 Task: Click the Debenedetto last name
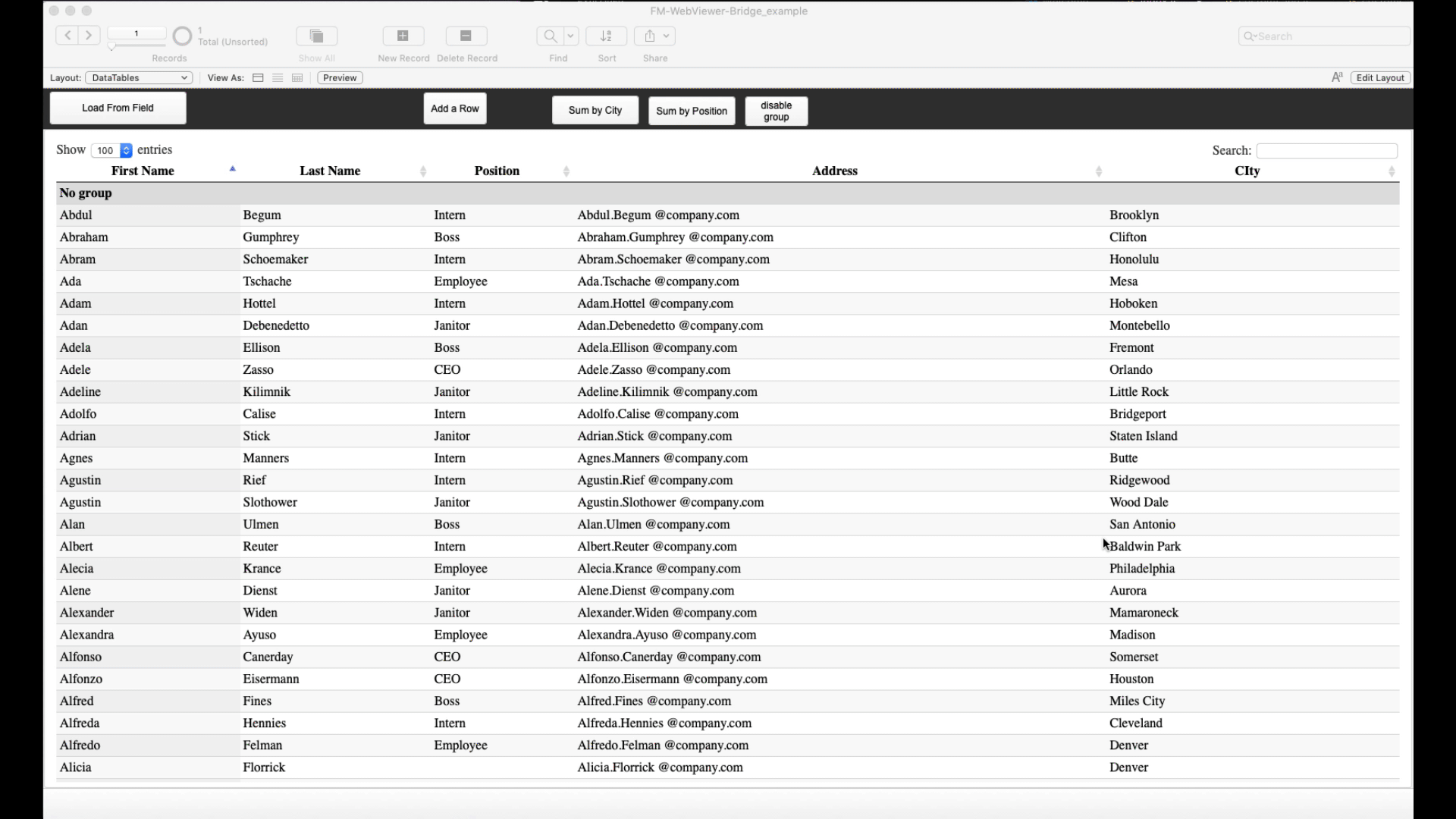click(276, 325)
